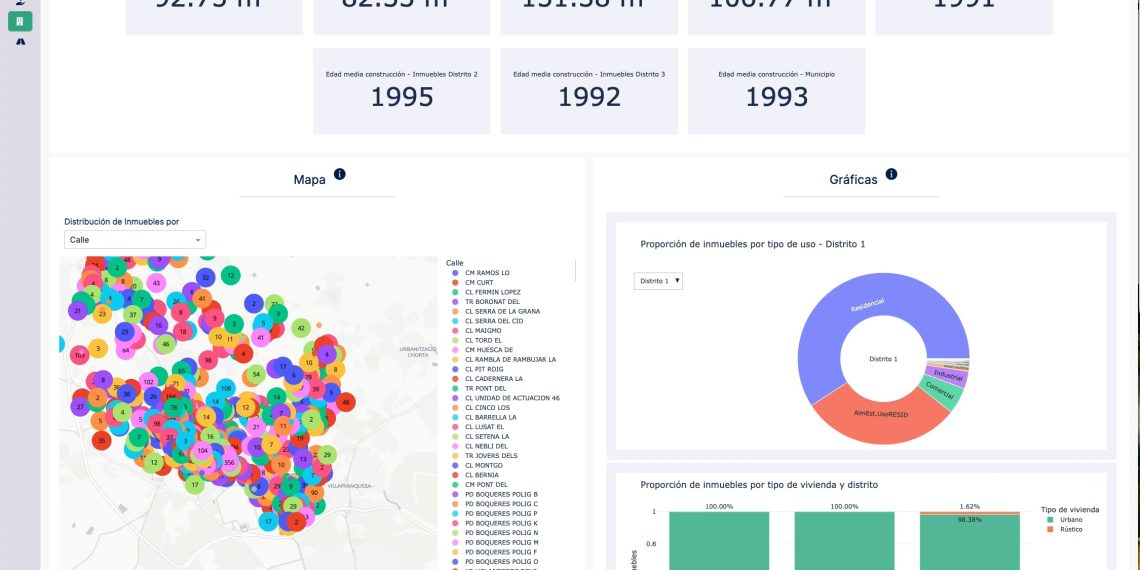Click CL MONTGO legend row

point(483,465)
